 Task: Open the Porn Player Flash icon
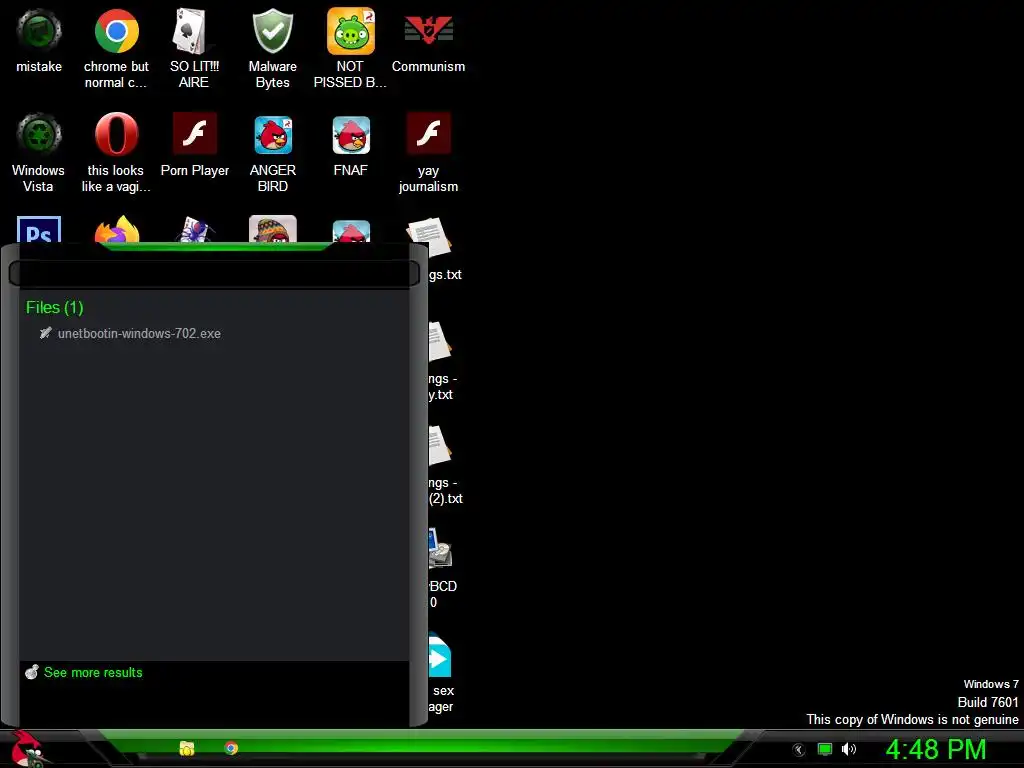click(195, 144)
